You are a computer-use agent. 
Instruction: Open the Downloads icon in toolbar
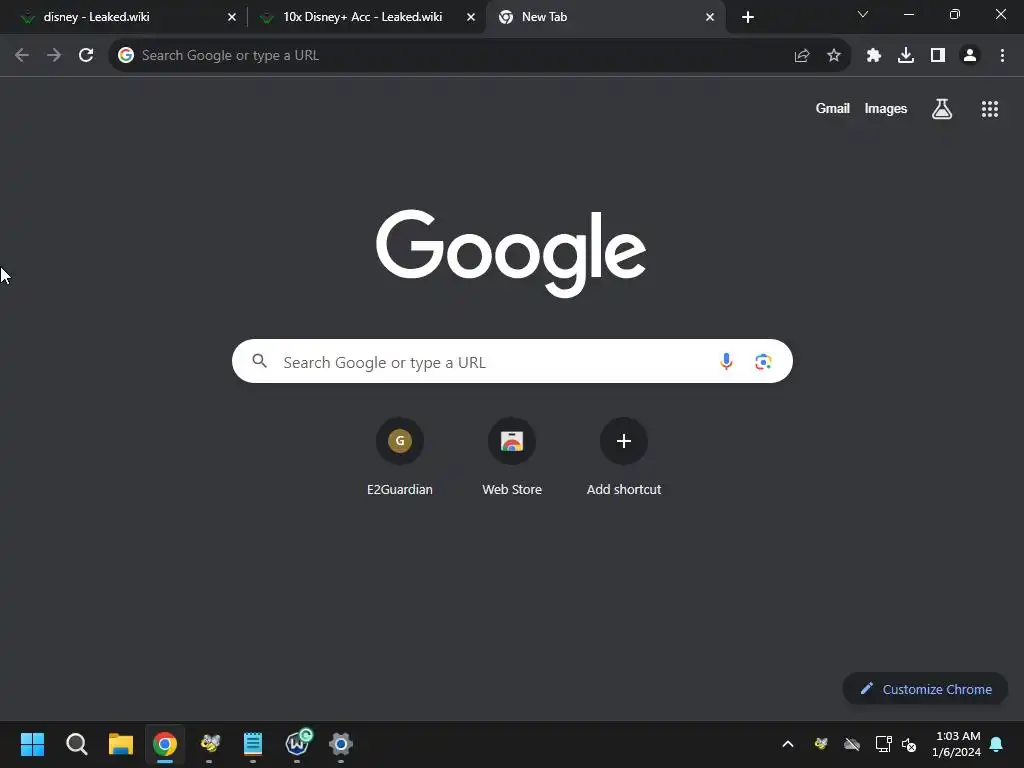pyautogui.click(x=906, y=56)
